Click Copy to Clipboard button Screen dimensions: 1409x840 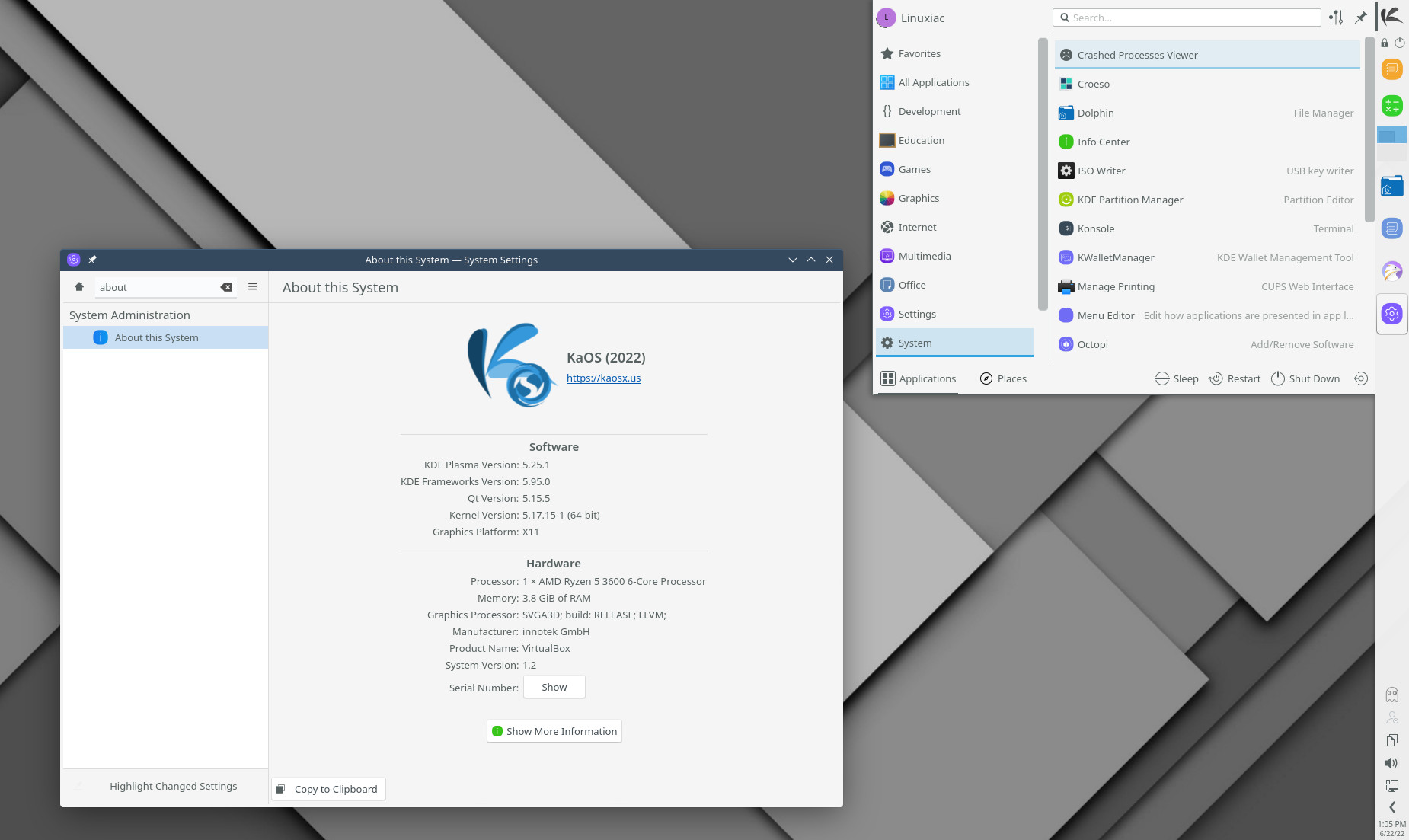tap(328, 789)
